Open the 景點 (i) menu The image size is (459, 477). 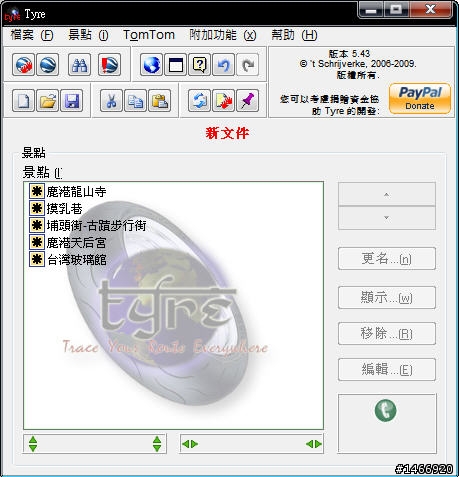point(88,35)
